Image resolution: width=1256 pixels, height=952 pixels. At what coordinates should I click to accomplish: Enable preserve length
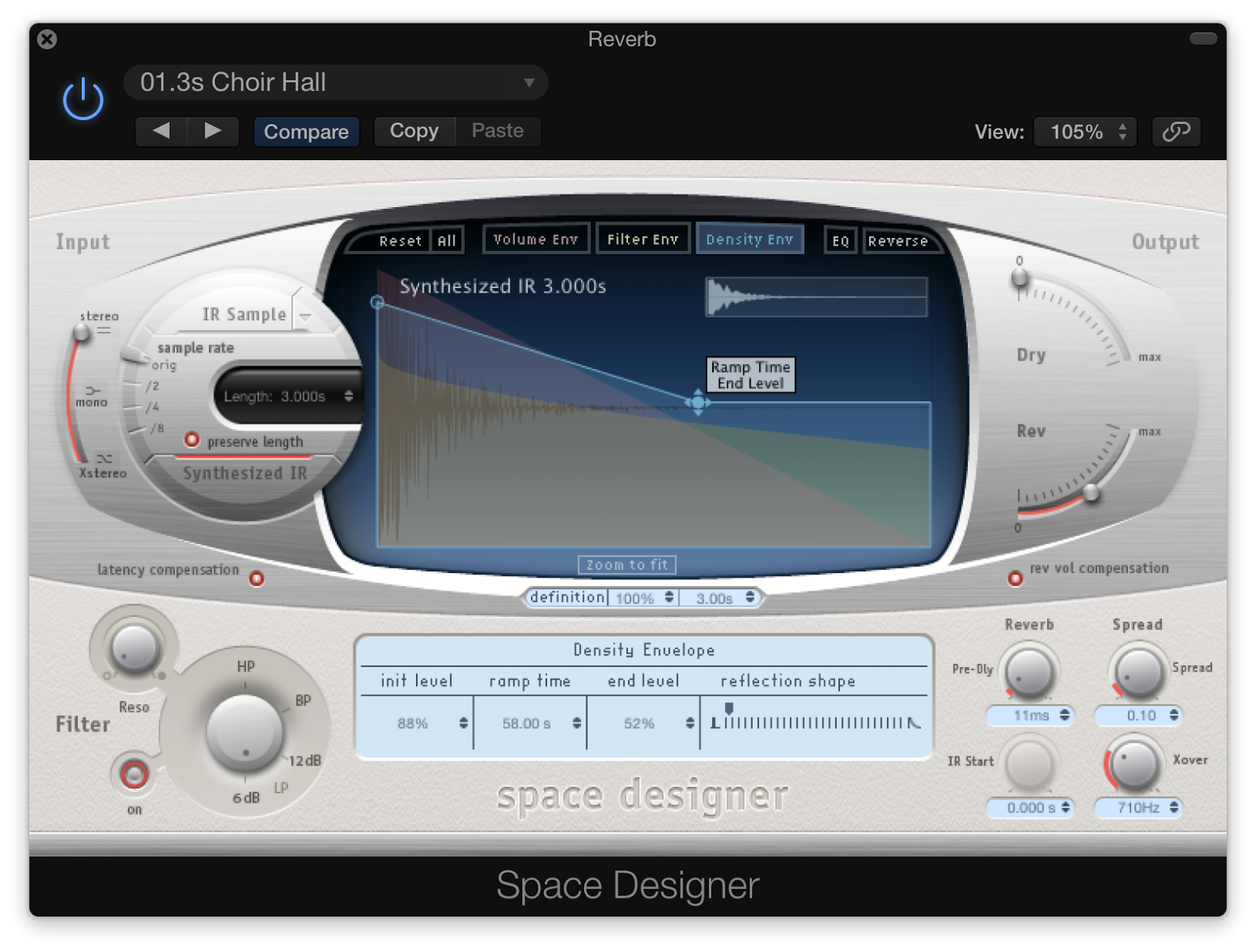(192, 440)
